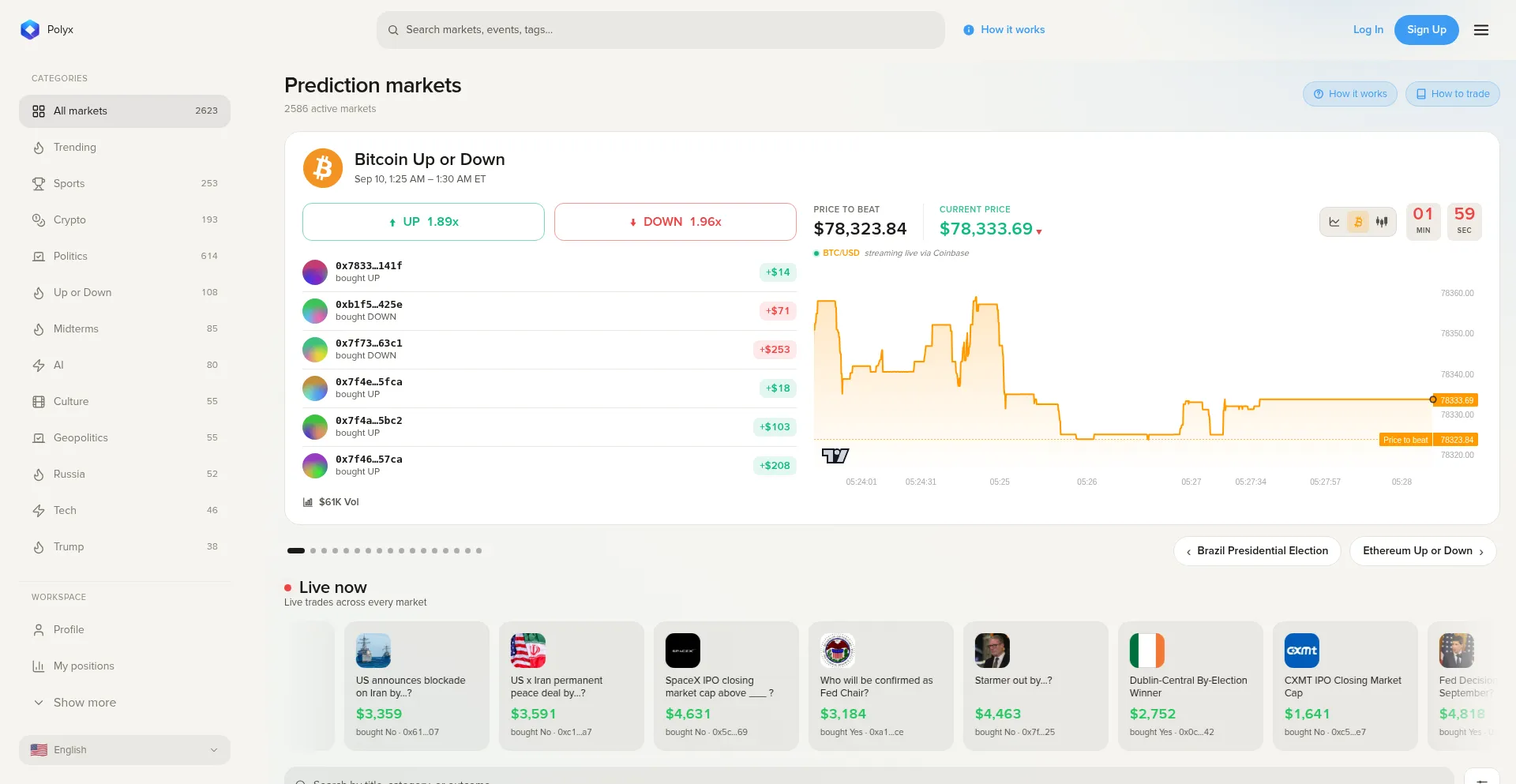Switch the chart to line view
Screen dimensions: 1516x784
tap(1334, 222)
